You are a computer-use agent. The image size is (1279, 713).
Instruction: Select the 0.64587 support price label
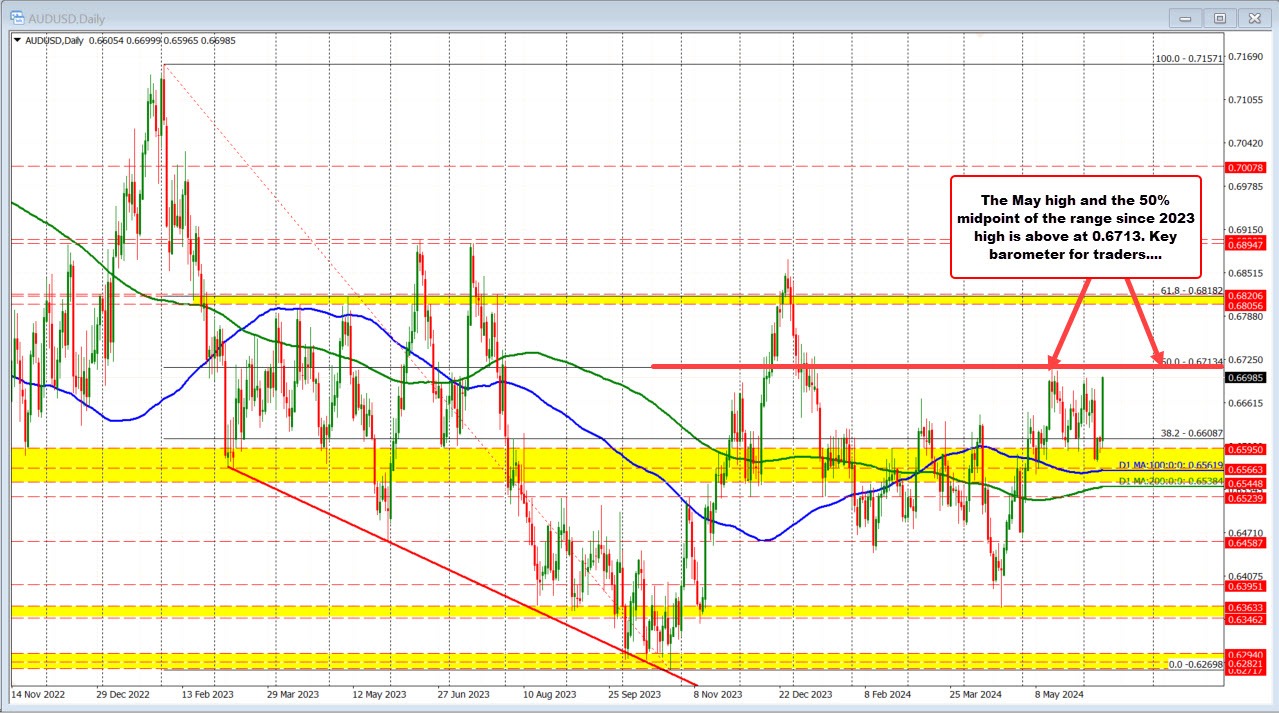(x=1244, y=544)
